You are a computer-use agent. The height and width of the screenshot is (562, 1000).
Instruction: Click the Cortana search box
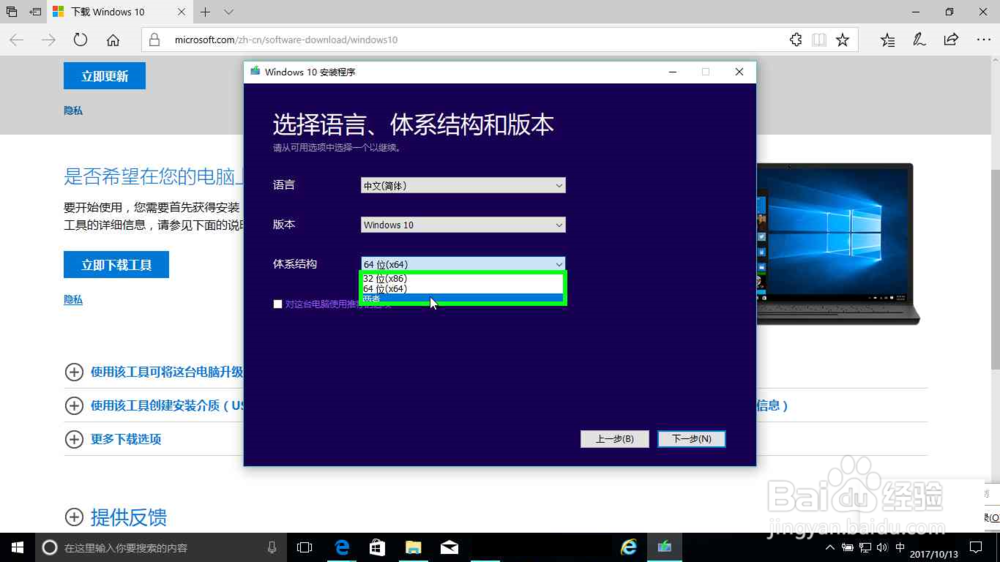pos(162,547)
